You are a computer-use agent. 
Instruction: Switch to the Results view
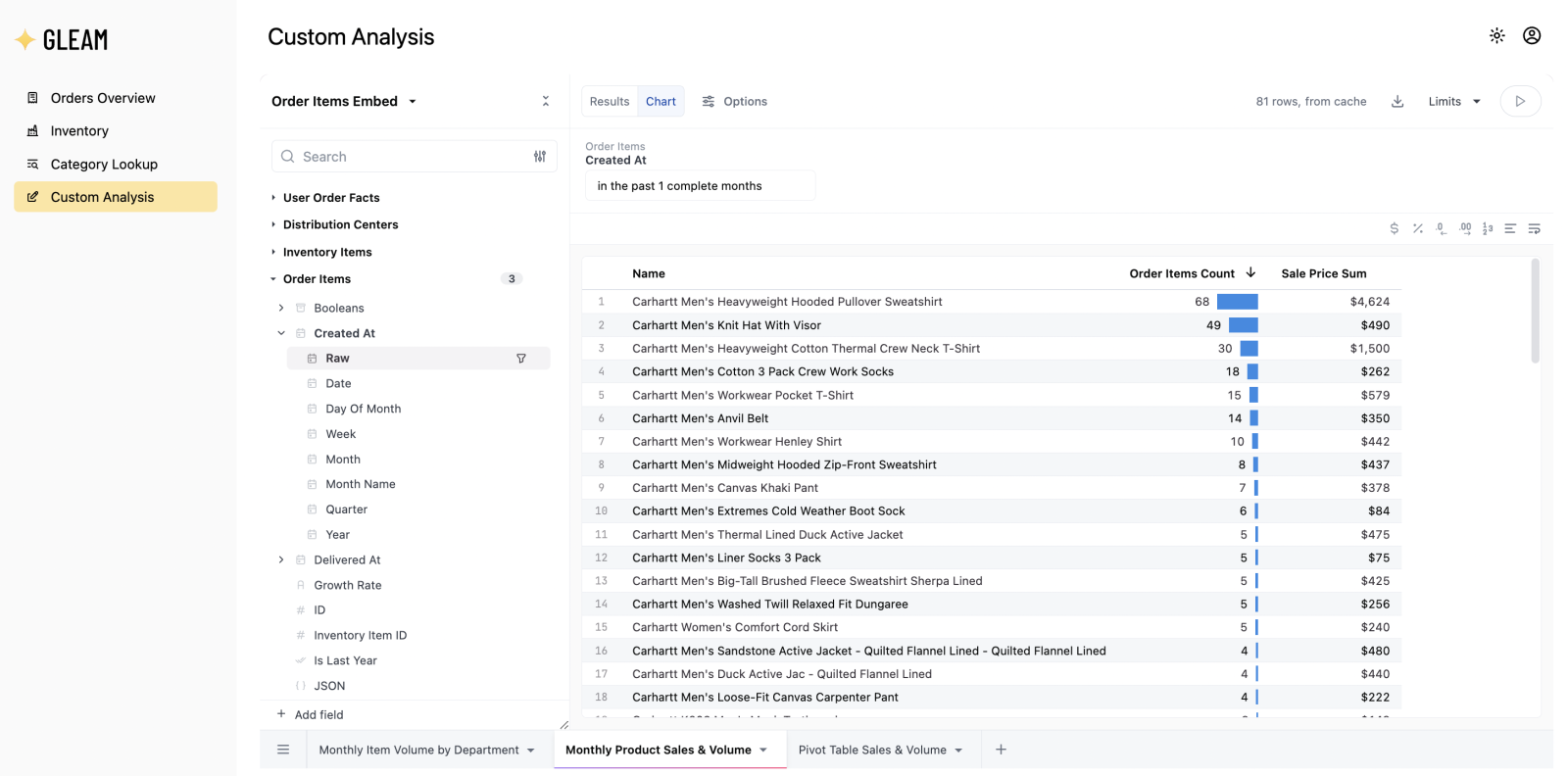point(610,101)
